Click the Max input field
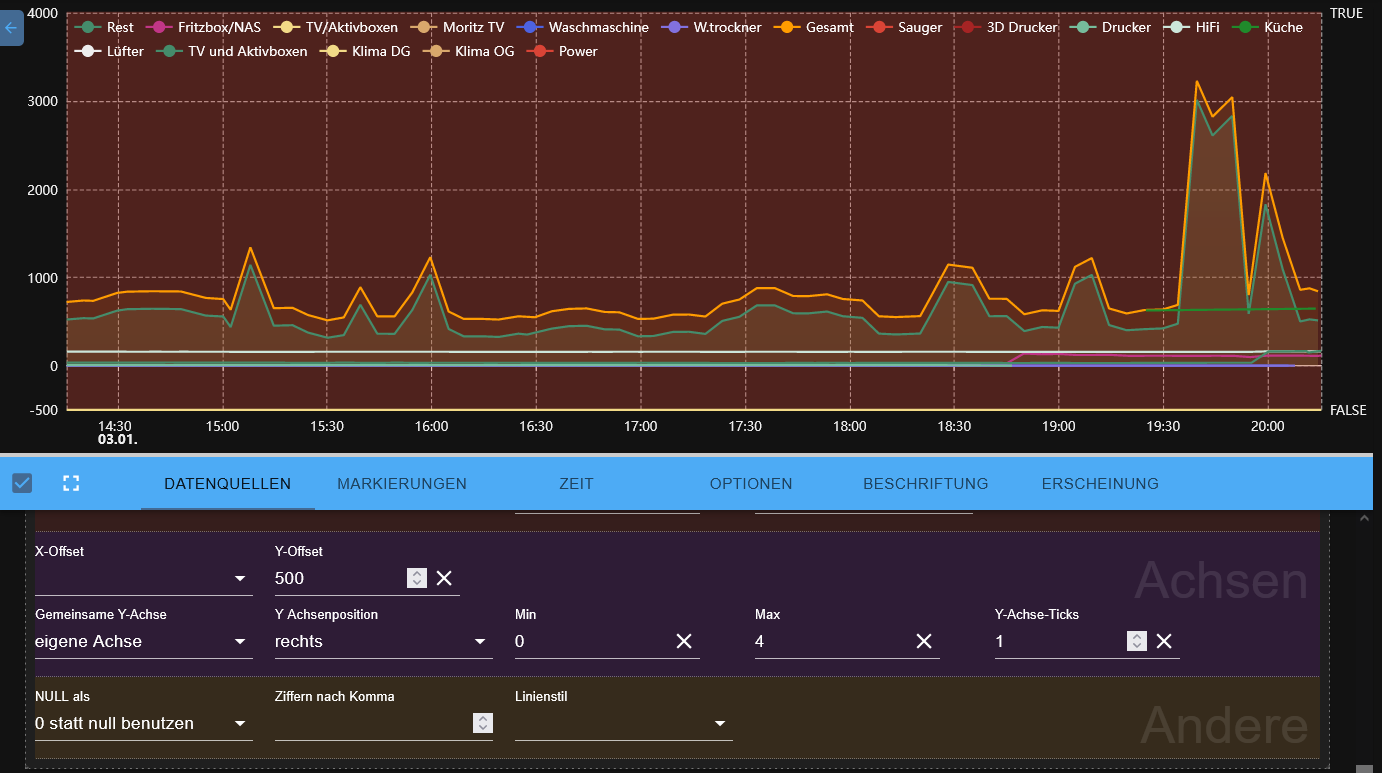Image resolution: width=1382 pixels, height=773 pixels. pos(830,641)
